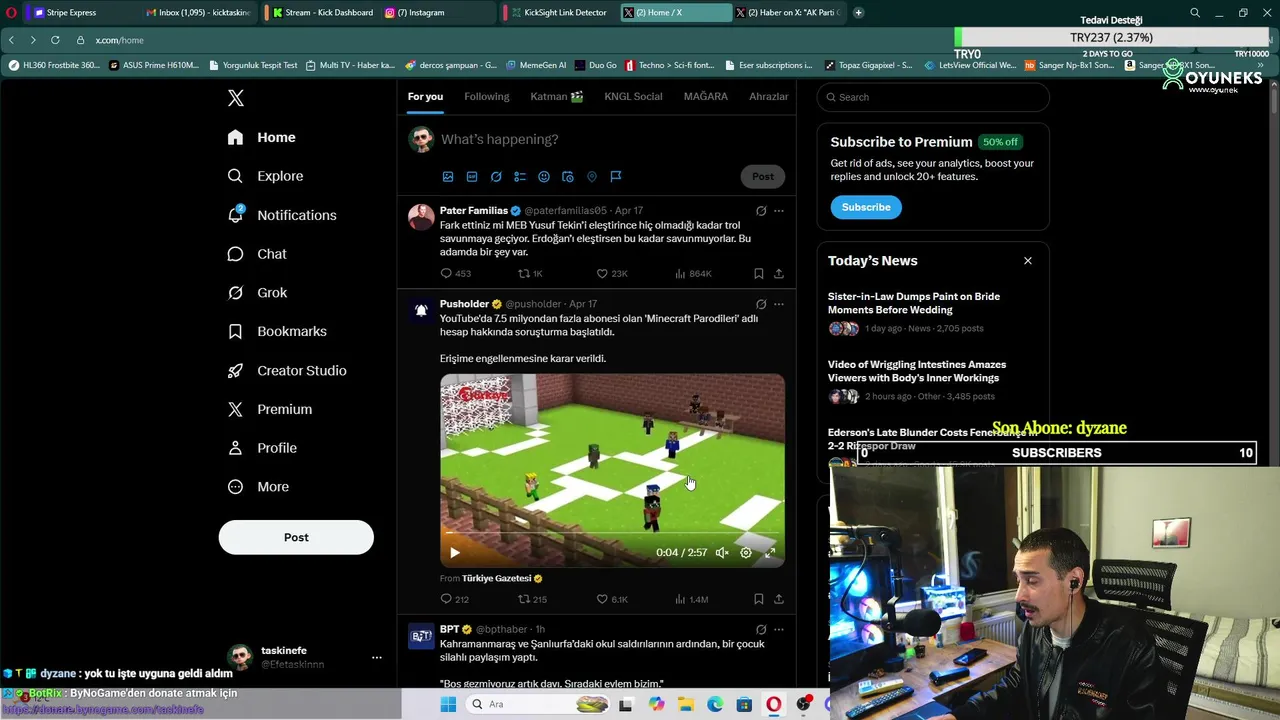Click flag icon in compose toolbar

click(x=616, y=177)
